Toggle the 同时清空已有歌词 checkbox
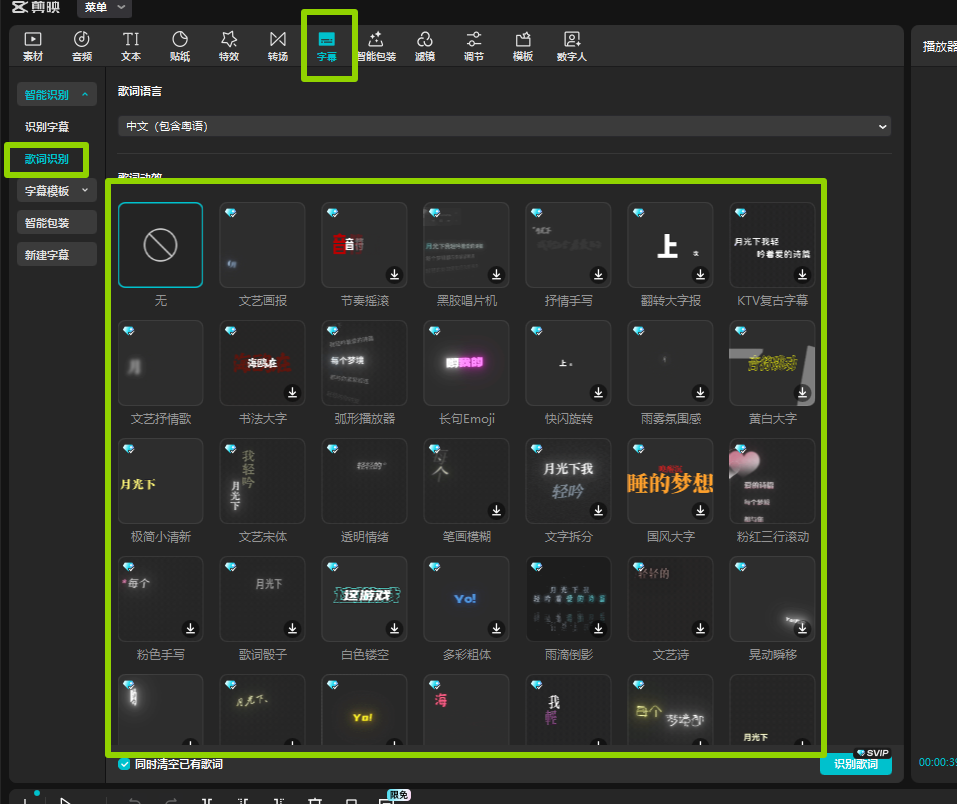957x804 pixels. (125, 764)
